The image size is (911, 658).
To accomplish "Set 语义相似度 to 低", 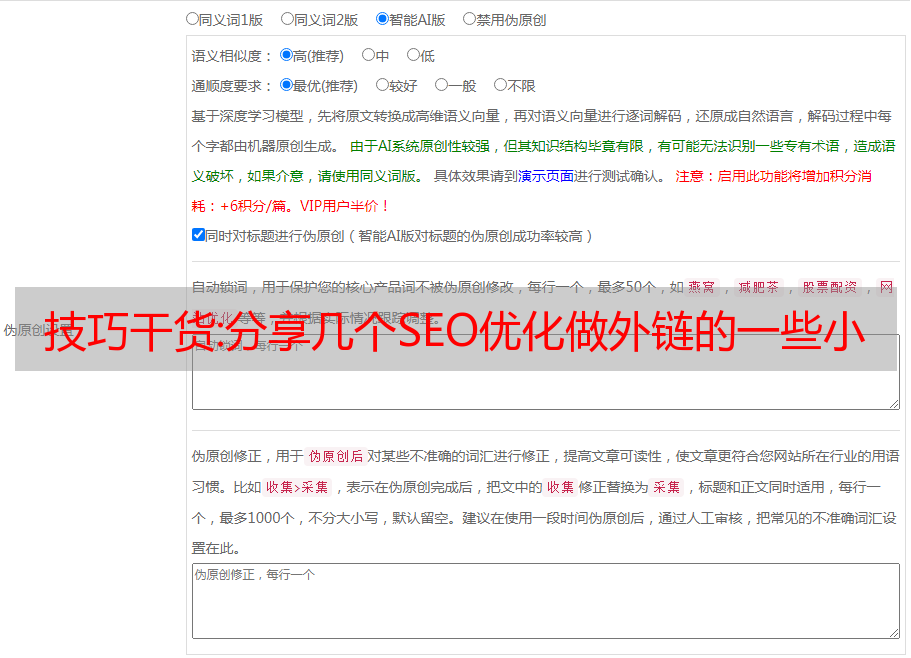I will click(413, 55).
